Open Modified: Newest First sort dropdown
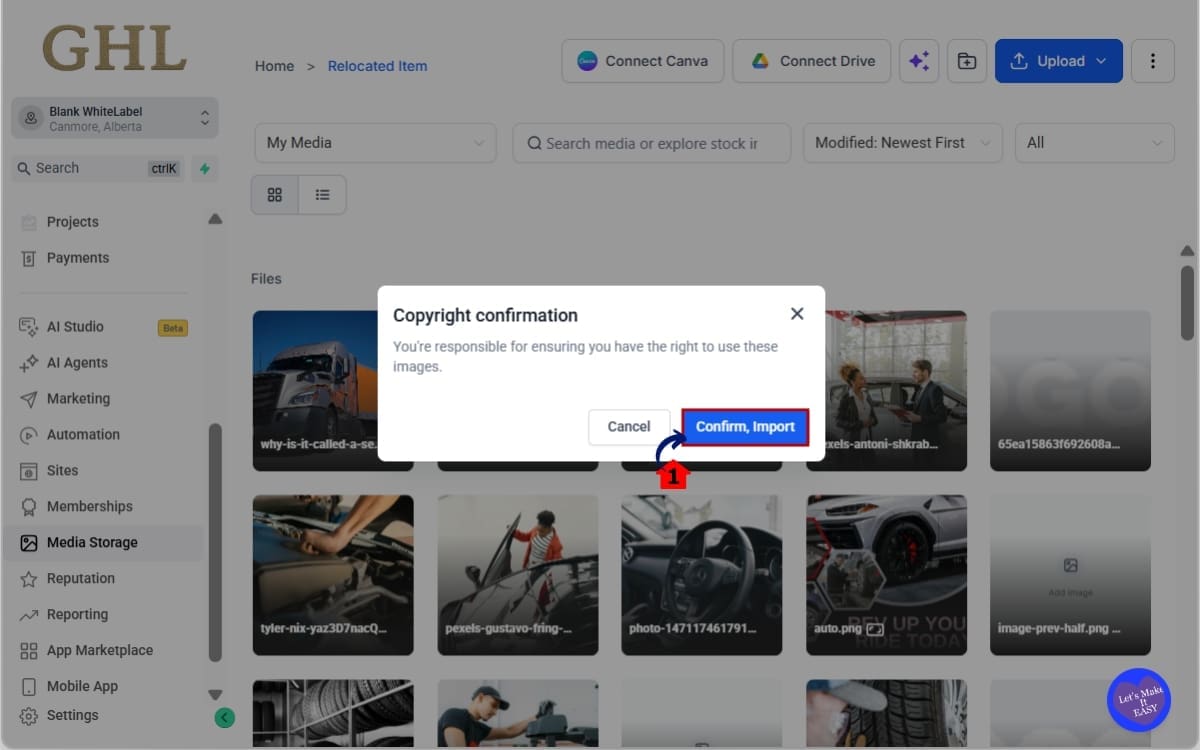The image size is (1200, 750). [903, 143]
